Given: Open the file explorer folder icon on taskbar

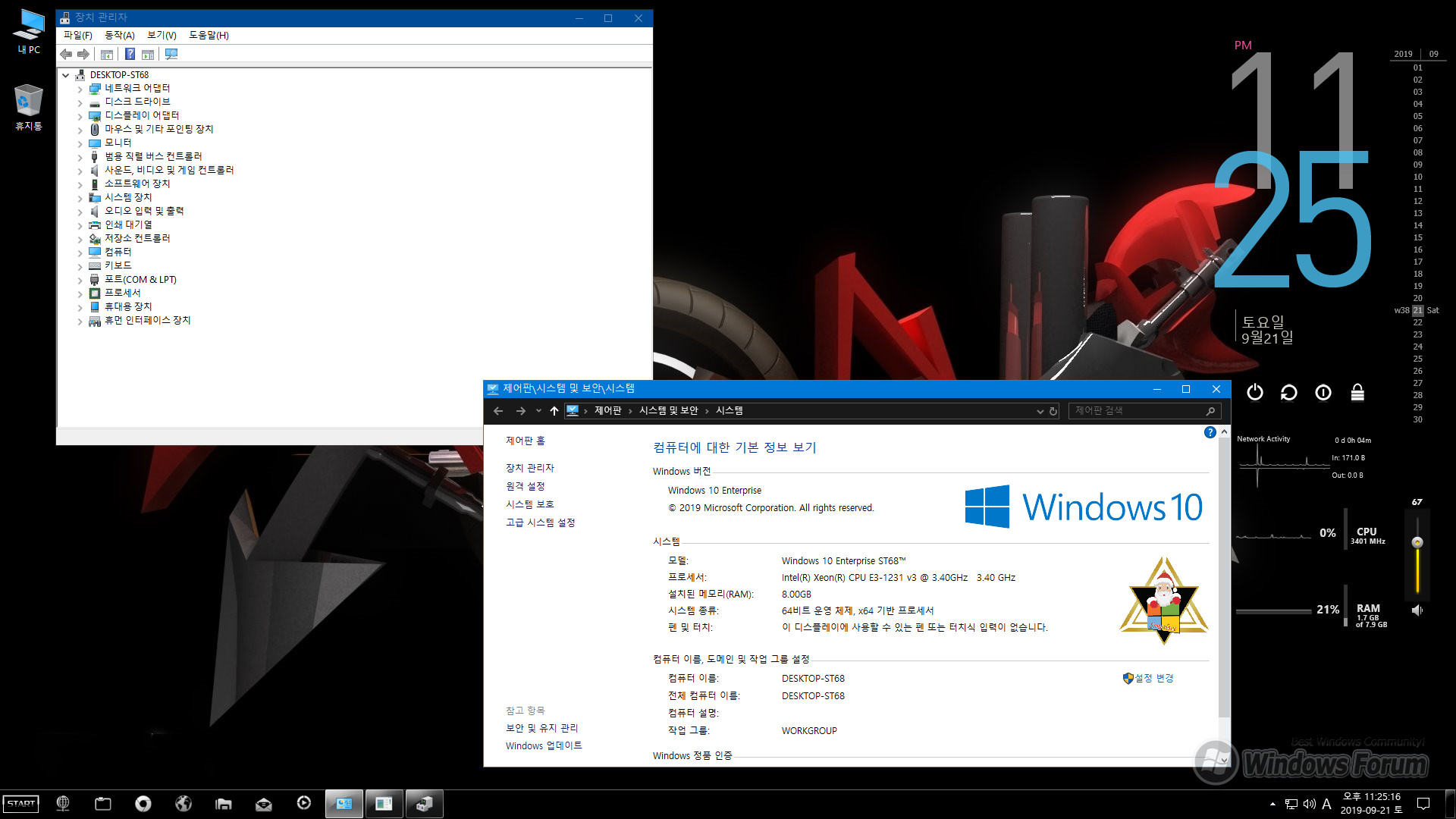Looking at the screenshot, I should tap(223, 803).
